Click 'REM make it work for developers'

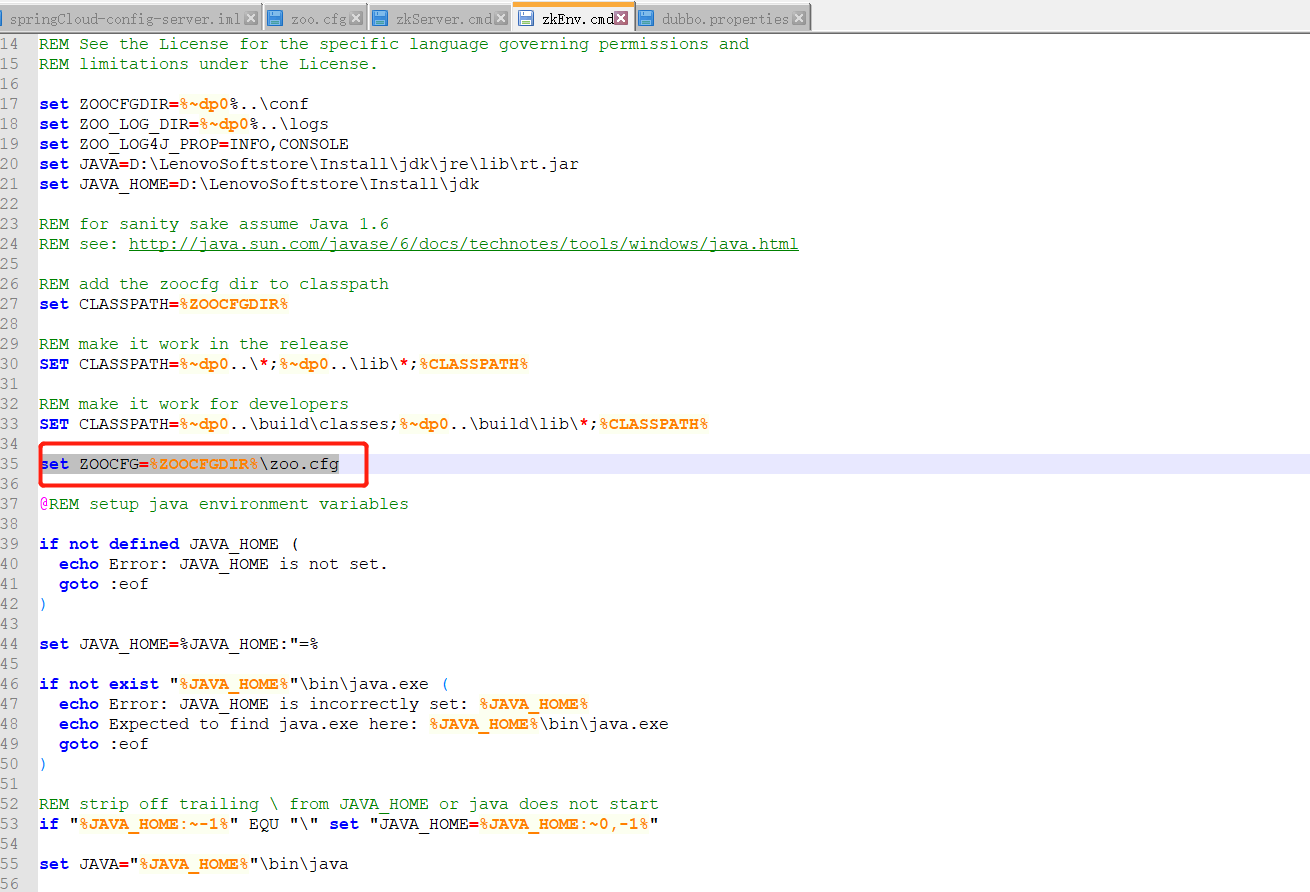pos(194,404)
